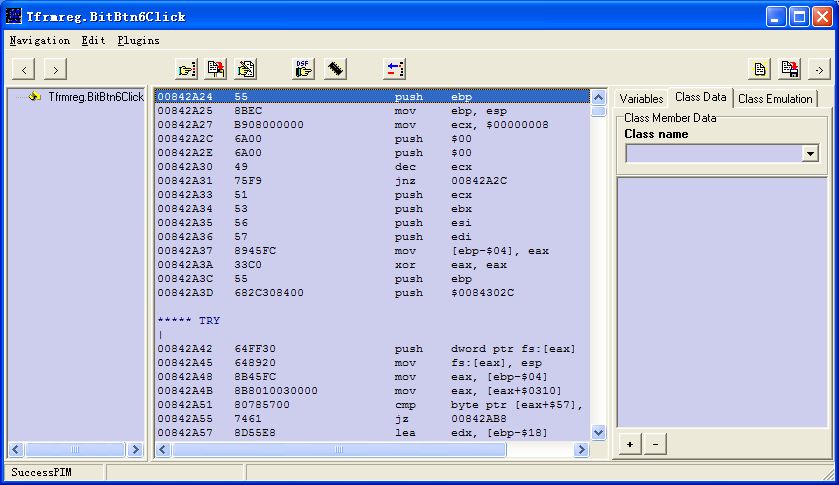Close the Tfrmreg.BitBtn6Click window
Screen dimensions: 839x485
pos(822,17)
